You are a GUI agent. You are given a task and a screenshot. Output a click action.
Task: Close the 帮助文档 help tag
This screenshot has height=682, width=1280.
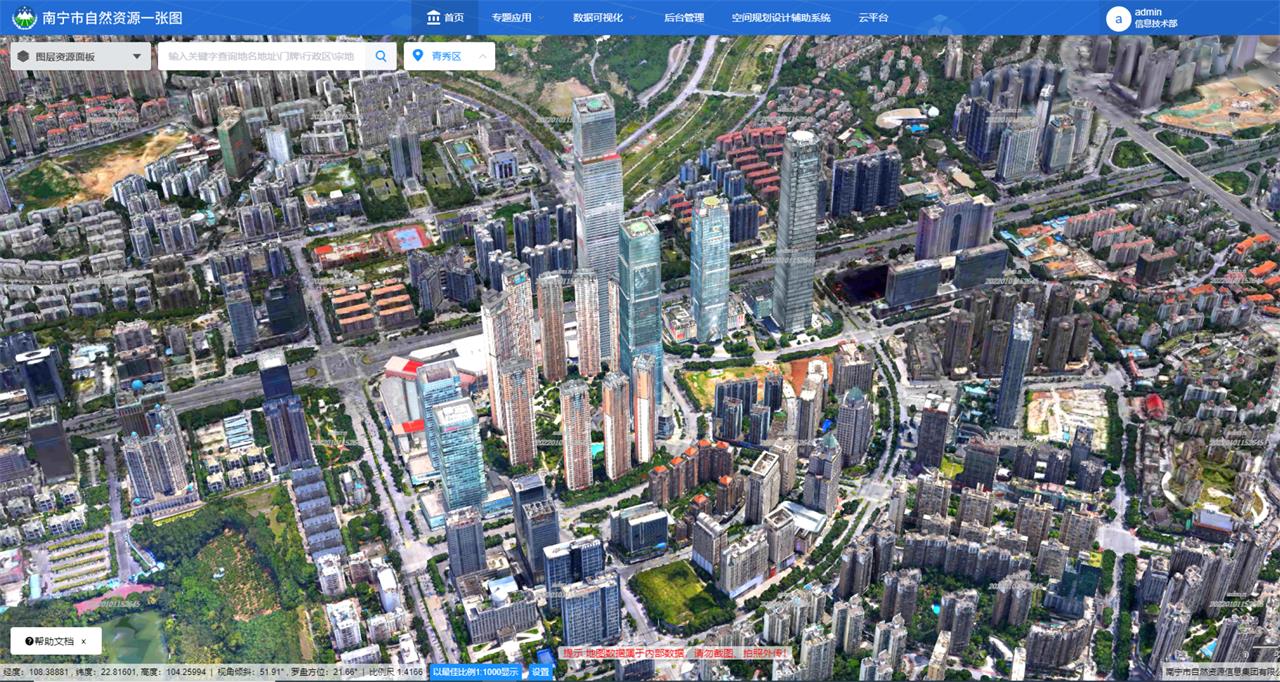click(x=84, y=641)
